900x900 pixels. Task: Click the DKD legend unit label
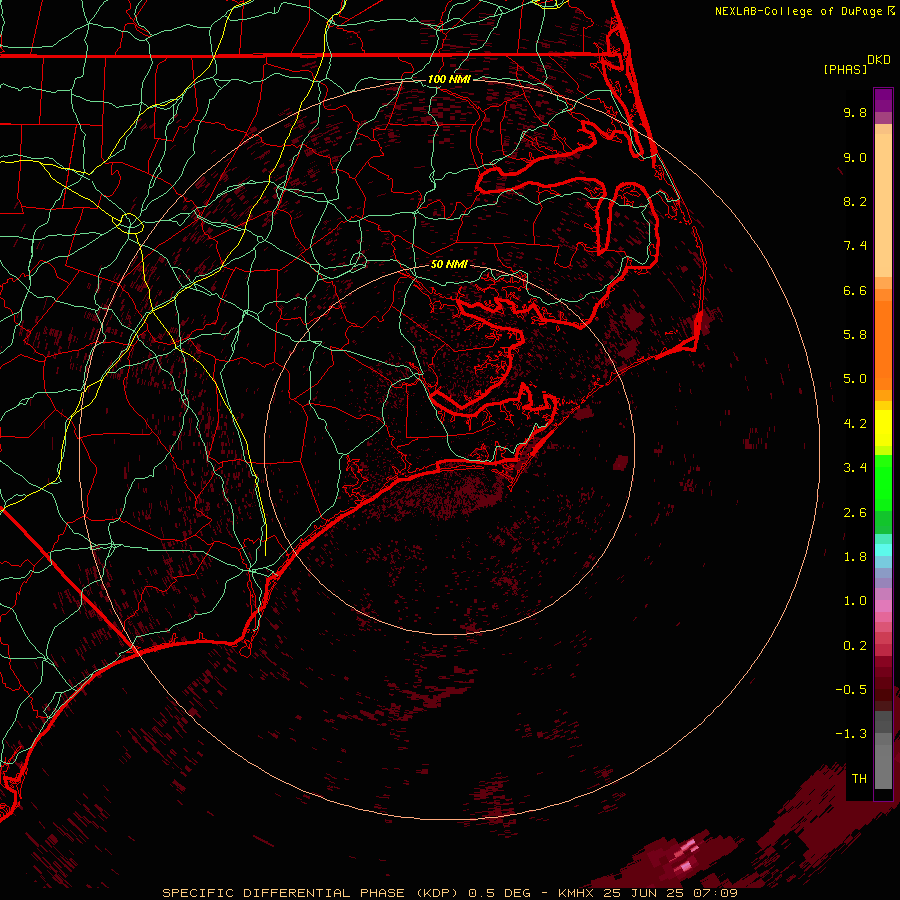(x=879, y=60)
